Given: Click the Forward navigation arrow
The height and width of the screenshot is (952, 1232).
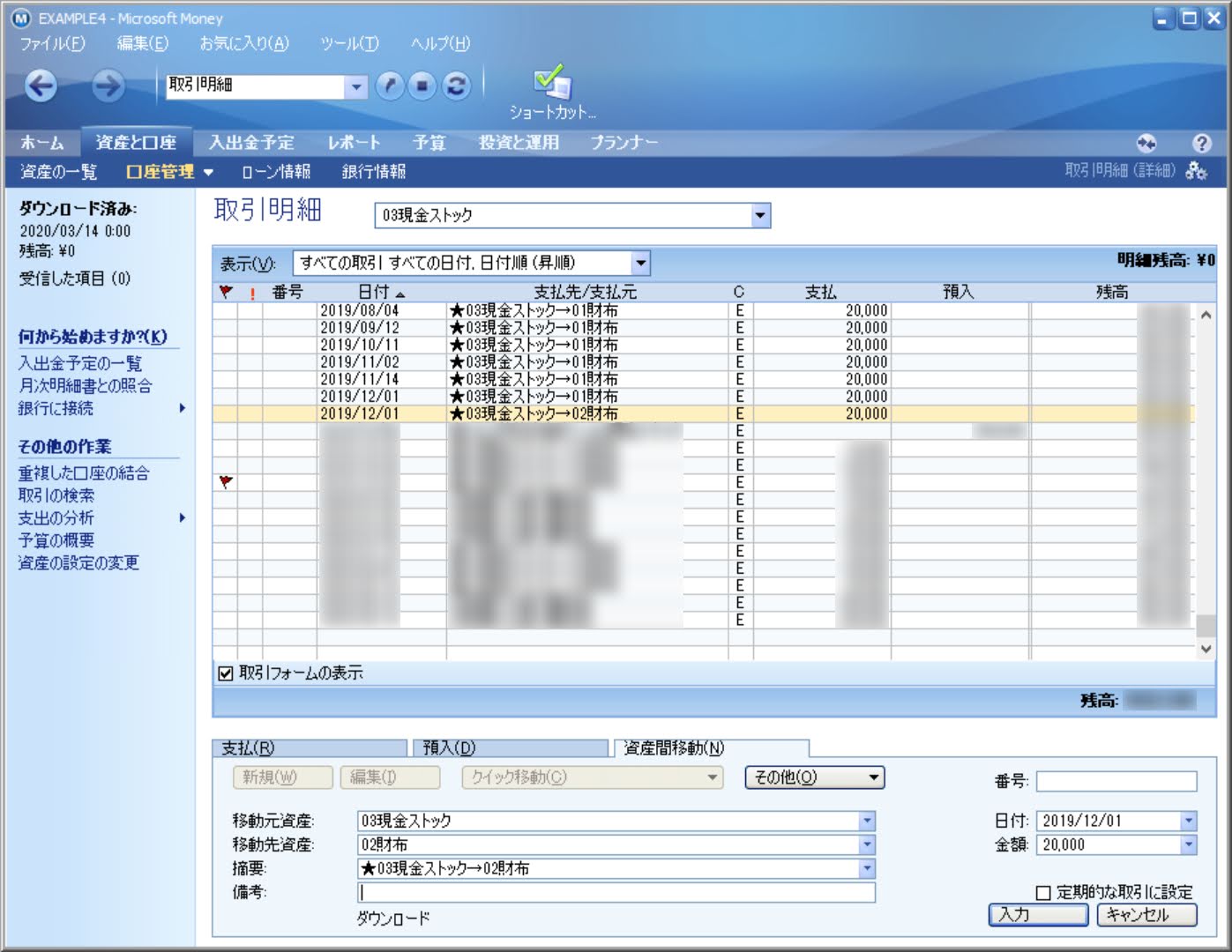Looking at the screenshot, I should point(108,86).
